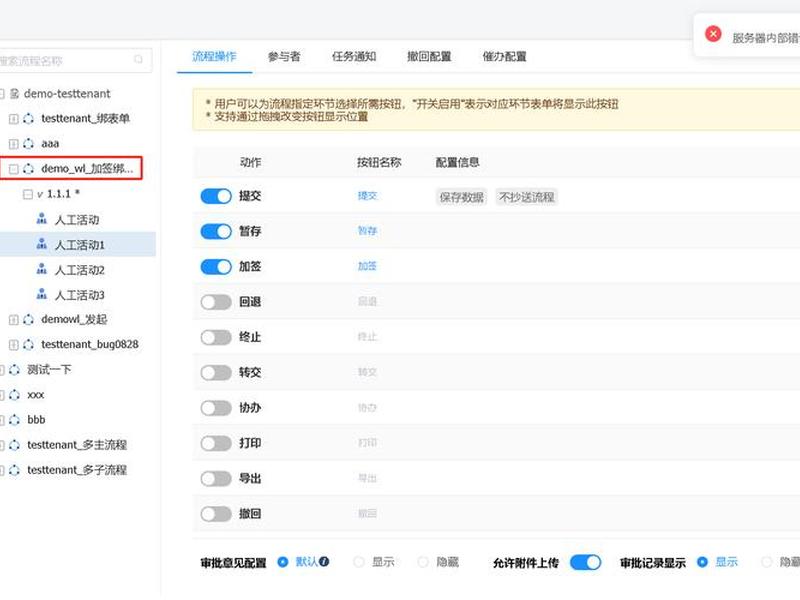The width and height of the screenshot is (800, 600).
Task: Click the red error icon in notification
Action: [713, 34]
